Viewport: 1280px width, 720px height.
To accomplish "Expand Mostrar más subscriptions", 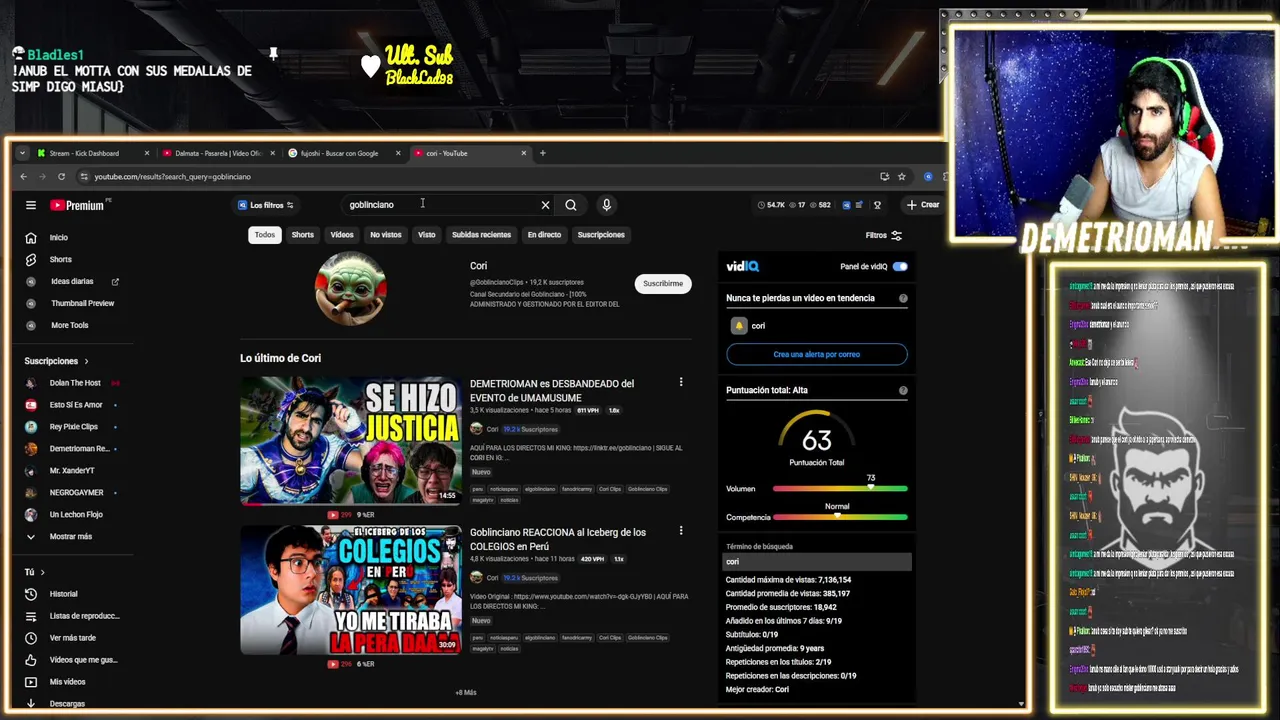I will coord(59,537).
